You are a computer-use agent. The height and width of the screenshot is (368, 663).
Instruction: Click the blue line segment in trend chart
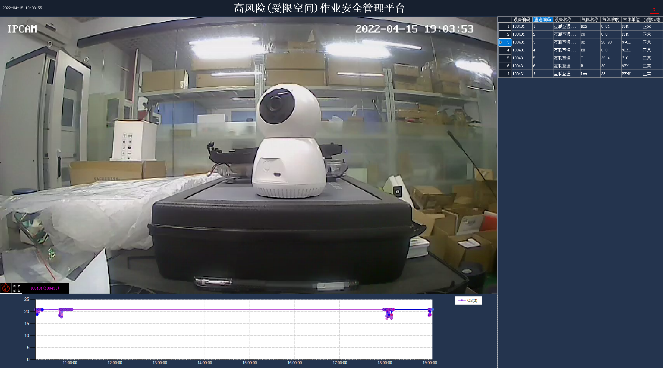click(x=412, y=310)
